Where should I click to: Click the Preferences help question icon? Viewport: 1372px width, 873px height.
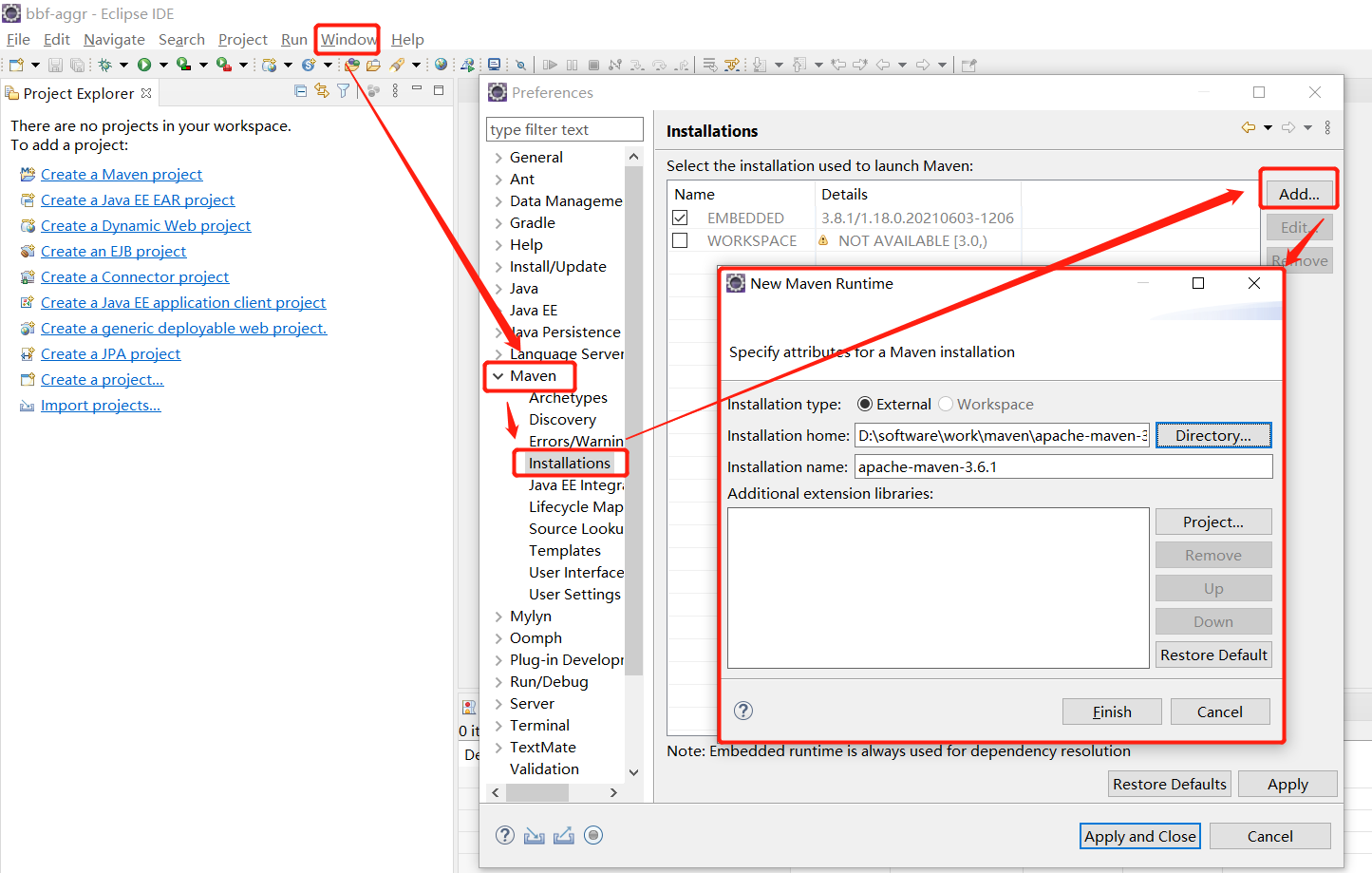505,835
